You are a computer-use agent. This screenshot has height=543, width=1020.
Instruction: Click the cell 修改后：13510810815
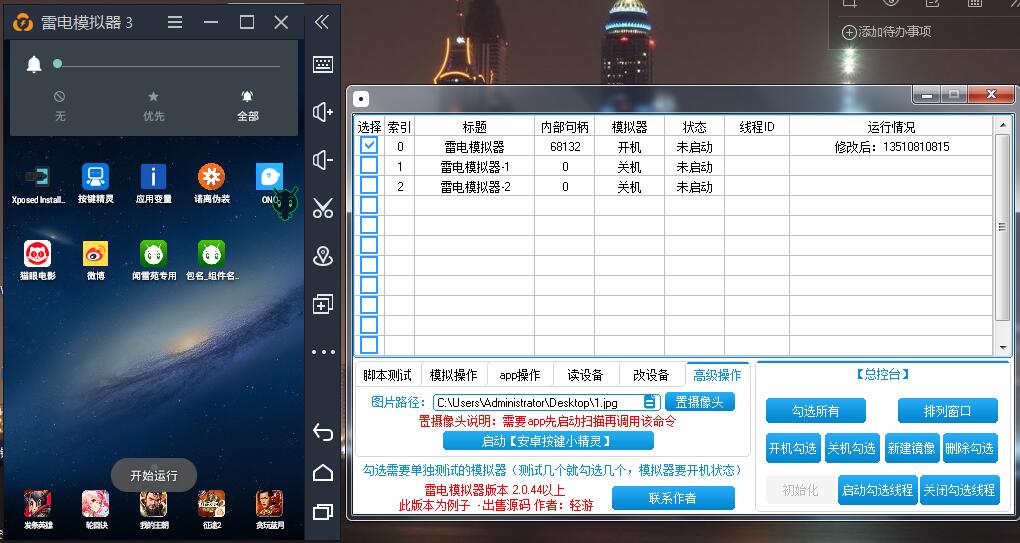click(892, 146)
